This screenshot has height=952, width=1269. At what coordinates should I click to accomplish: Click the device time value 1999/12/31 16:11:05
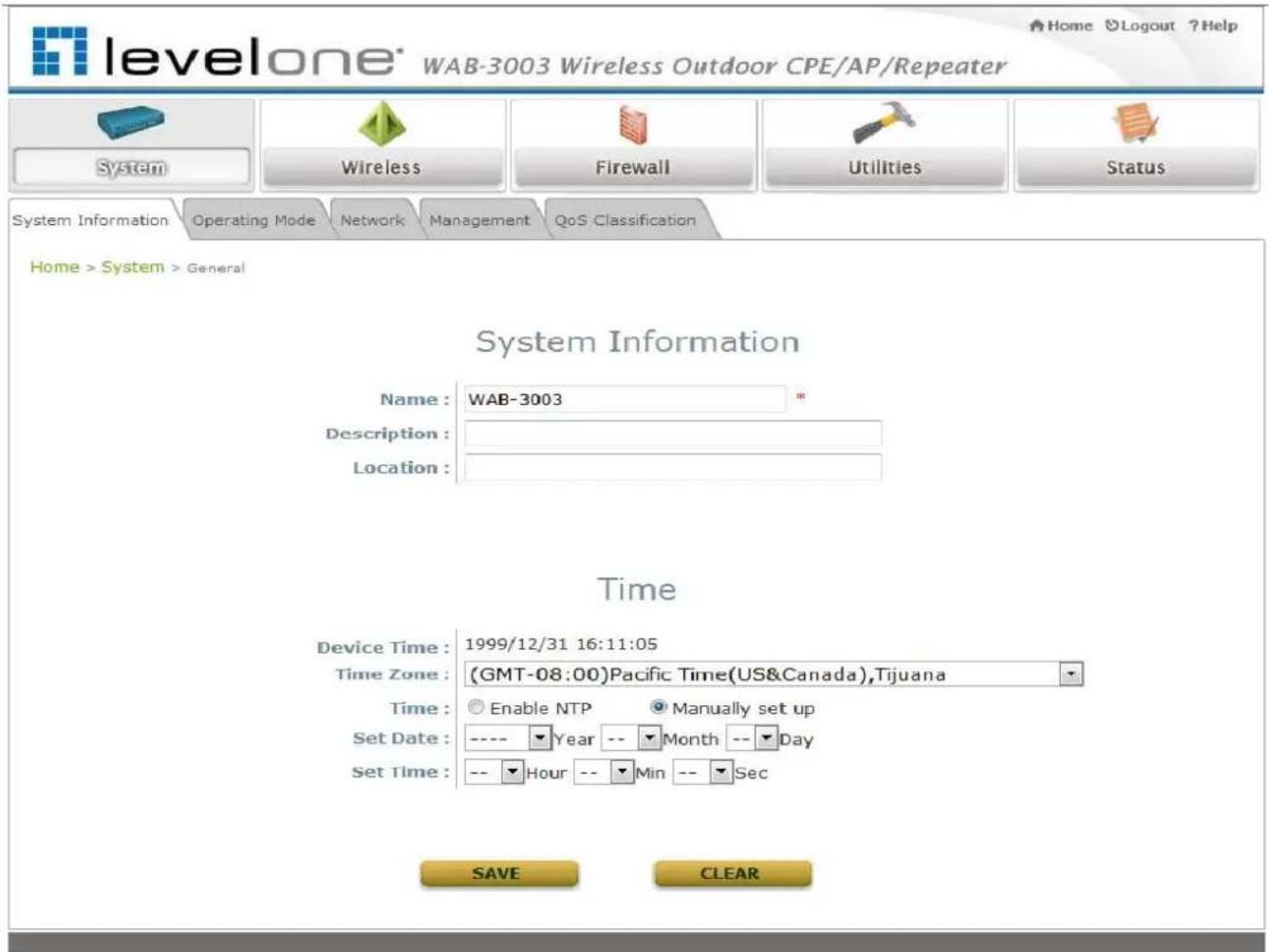tap(561, 644)
